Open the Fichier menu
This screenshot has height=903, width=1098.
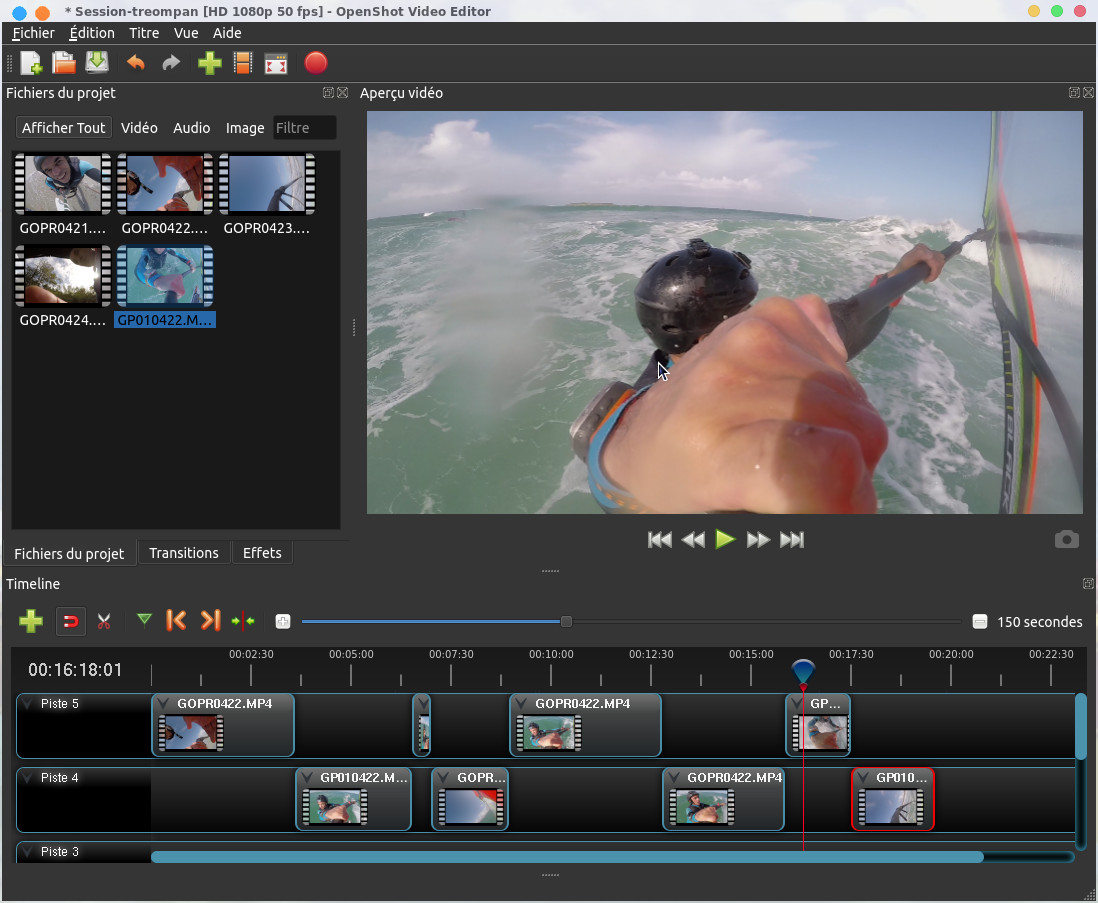coord(33,33)
